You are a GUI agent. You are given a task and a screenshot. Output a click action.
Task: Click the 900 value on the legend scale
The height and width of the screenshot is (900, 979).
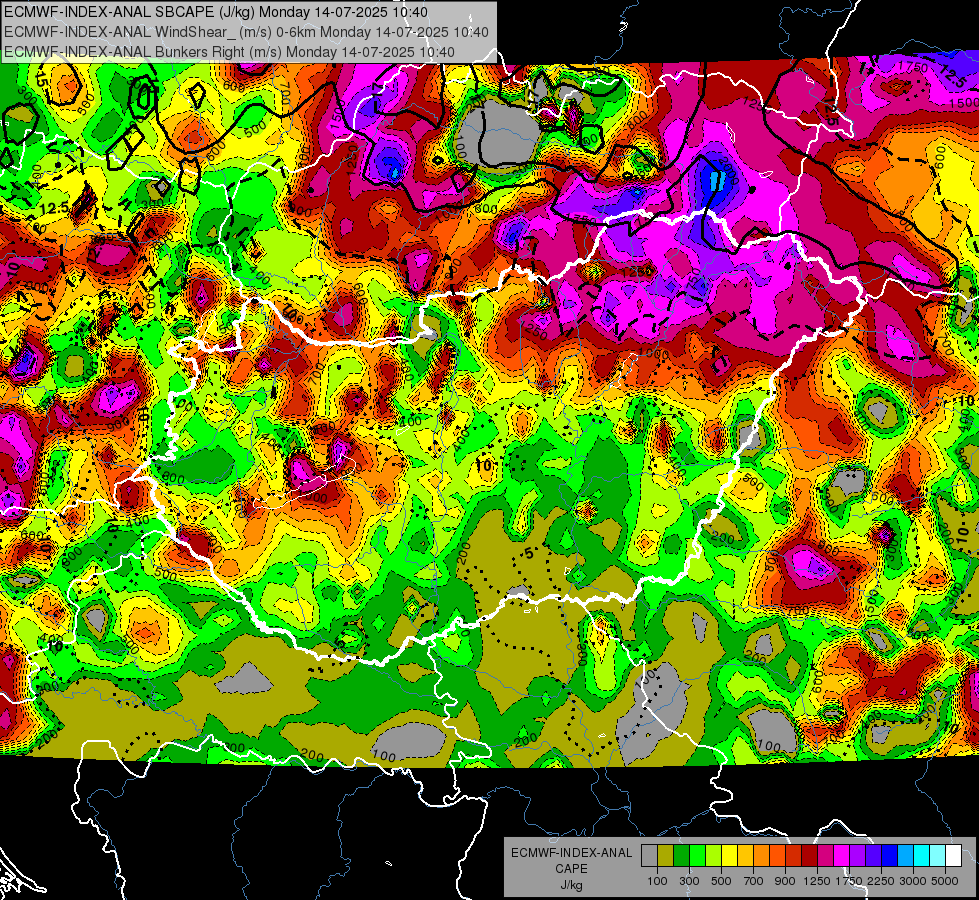click(x=785, y=881)
